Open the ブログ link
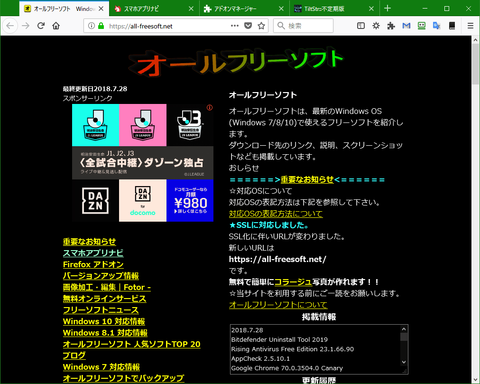This screenshot has width=480, height=384. pos(74,356)
